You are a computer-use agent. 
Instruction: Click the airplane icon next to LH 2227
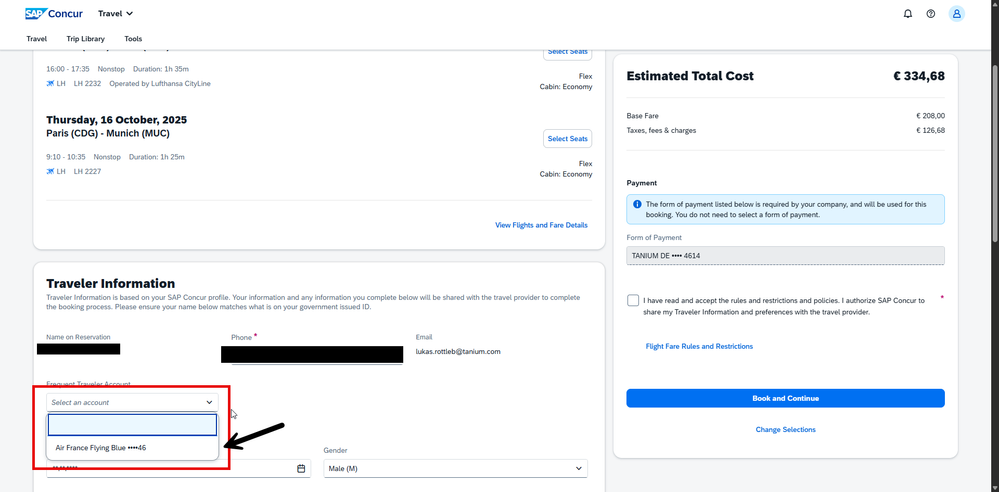point(51,172)
